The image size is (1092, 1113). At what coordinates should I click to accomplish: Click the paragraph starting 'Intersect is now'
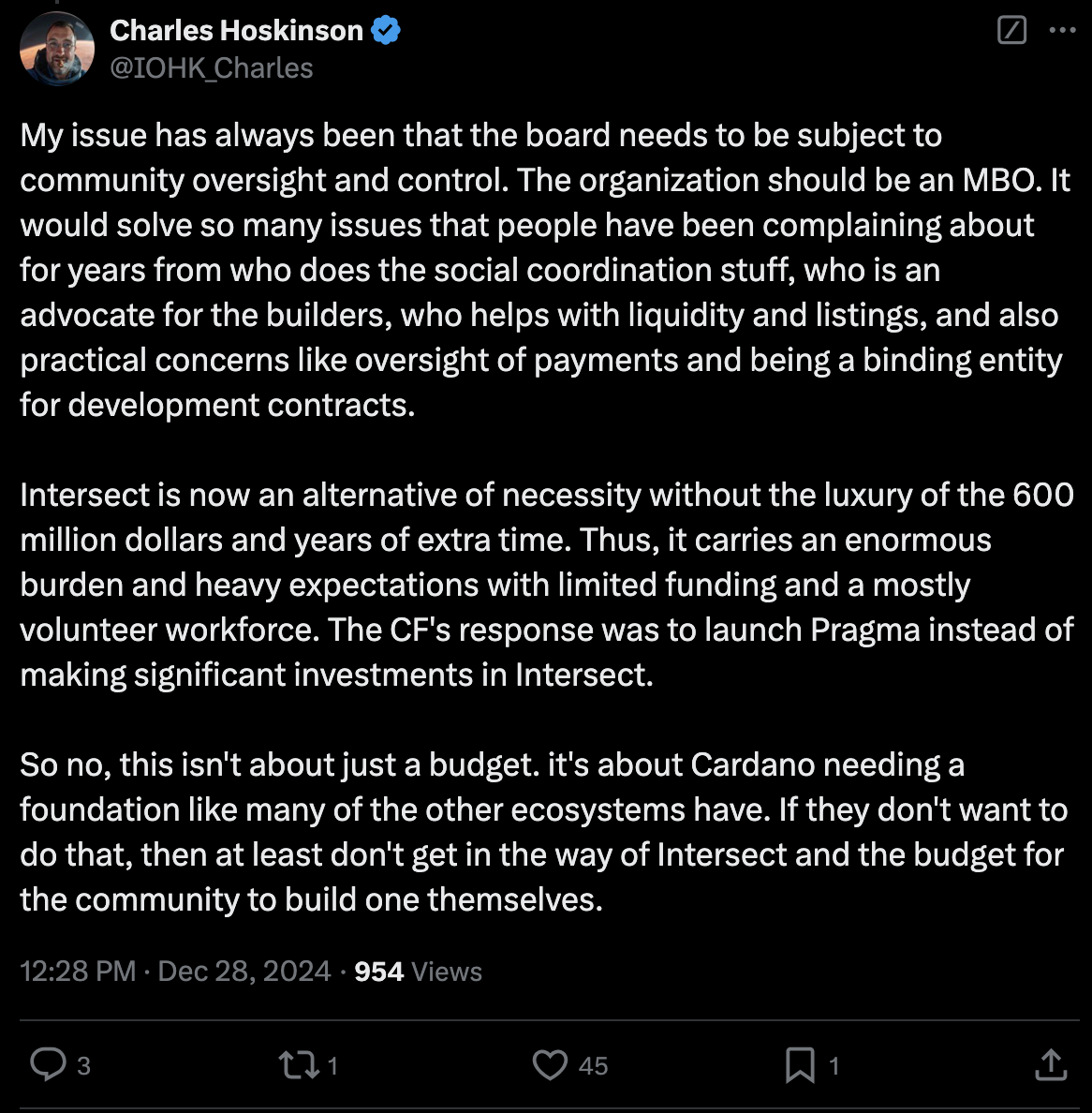[546, 585]
